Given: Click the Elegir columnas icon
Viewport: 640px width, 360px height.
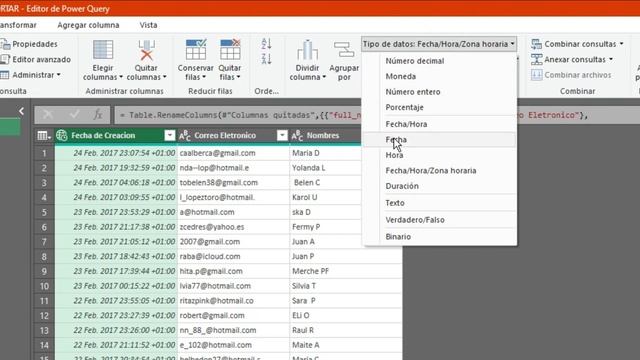Looking at the screenshot, I should pos(103,50).
